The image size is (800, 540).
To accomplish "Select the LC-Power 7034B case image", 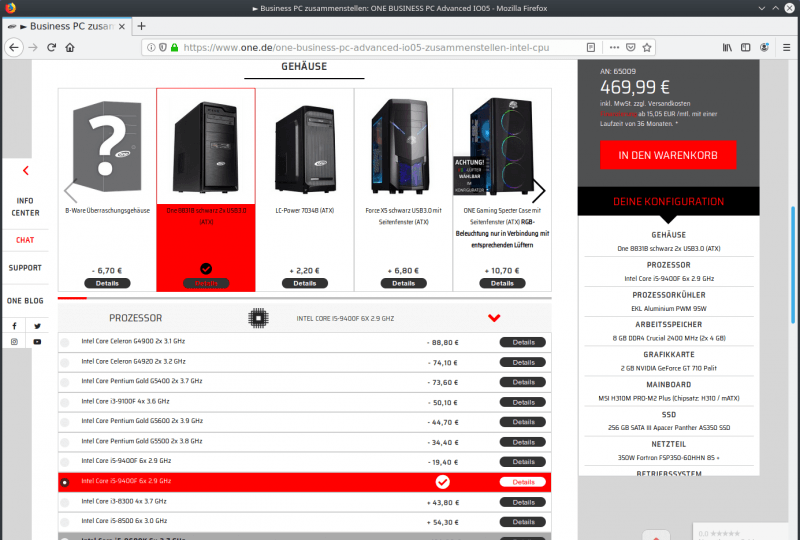I will coord(305,149).
